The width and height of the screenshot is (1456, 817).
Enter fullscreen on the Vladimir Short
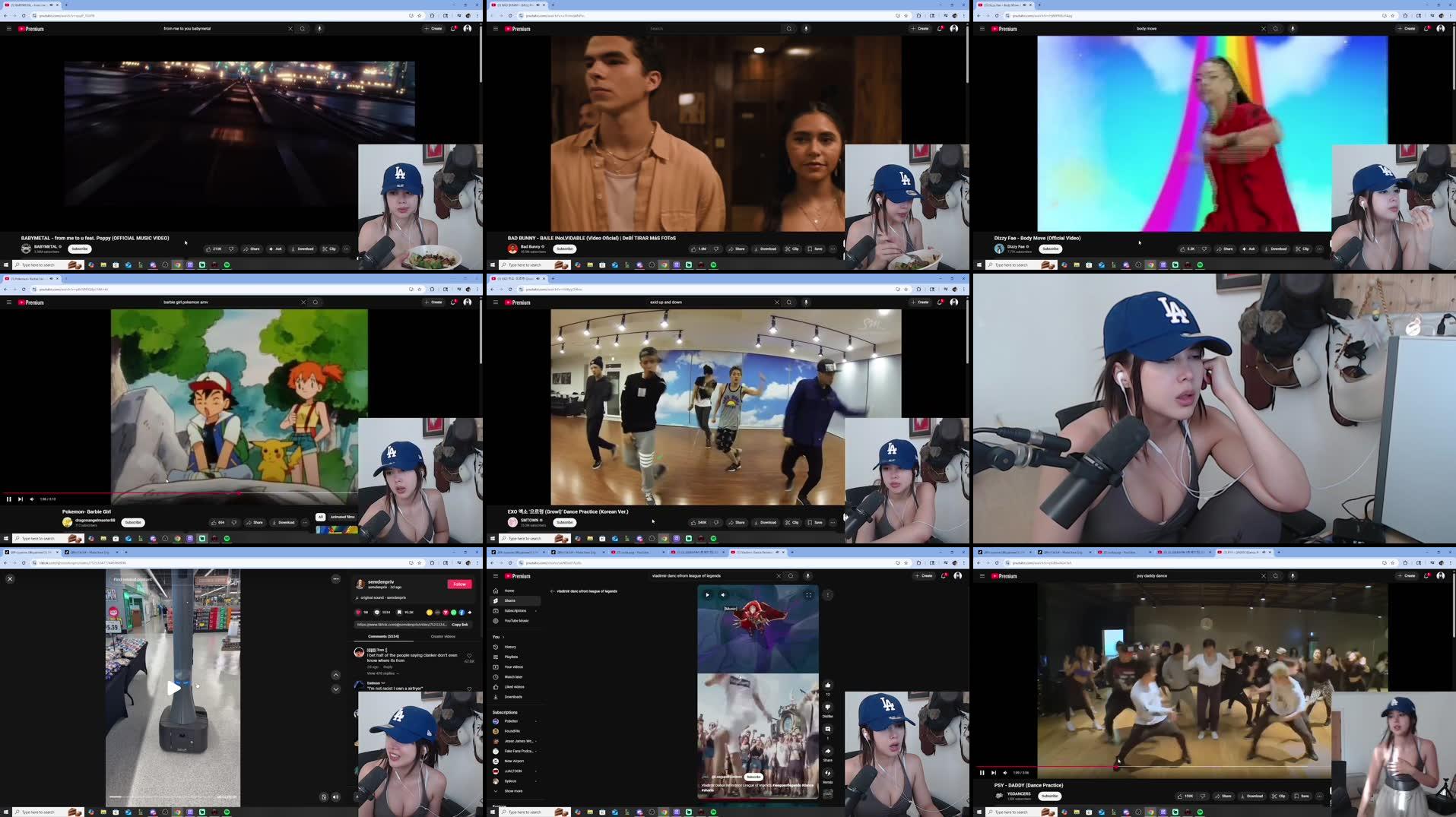(808, 595)
